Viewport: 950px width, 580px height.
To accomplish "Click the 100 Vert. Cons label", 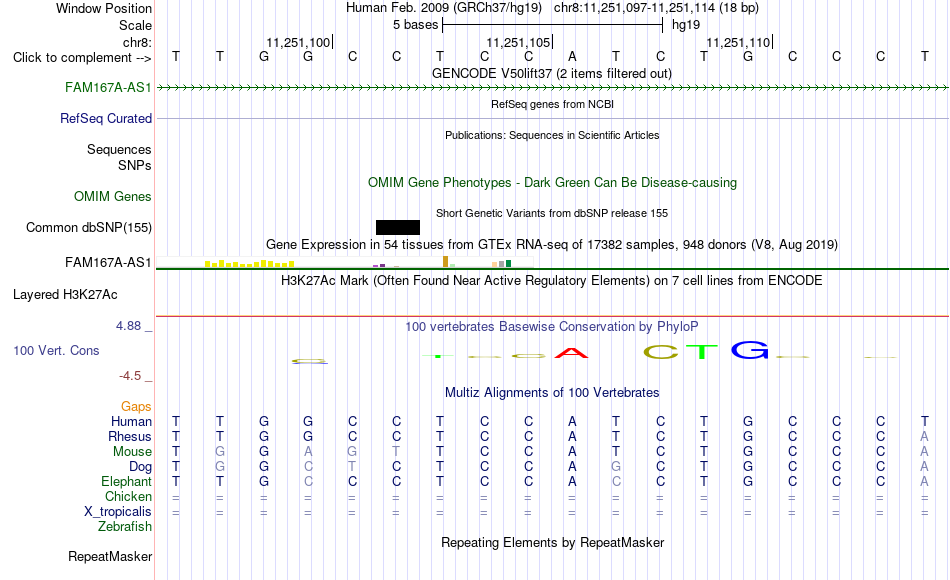I will (56, 350).
